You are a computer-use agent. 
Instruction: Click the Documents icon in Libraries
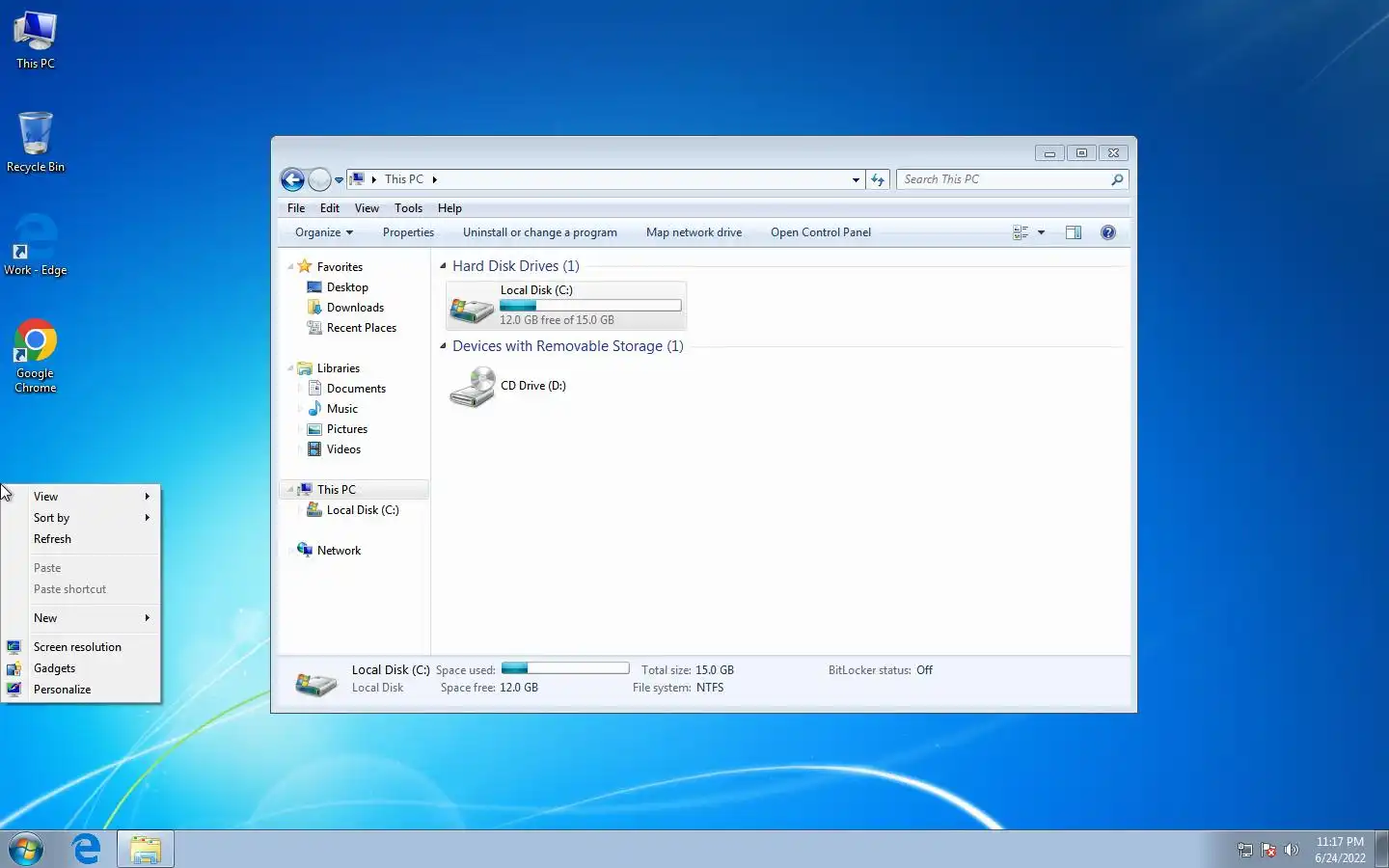coord(314,389)
